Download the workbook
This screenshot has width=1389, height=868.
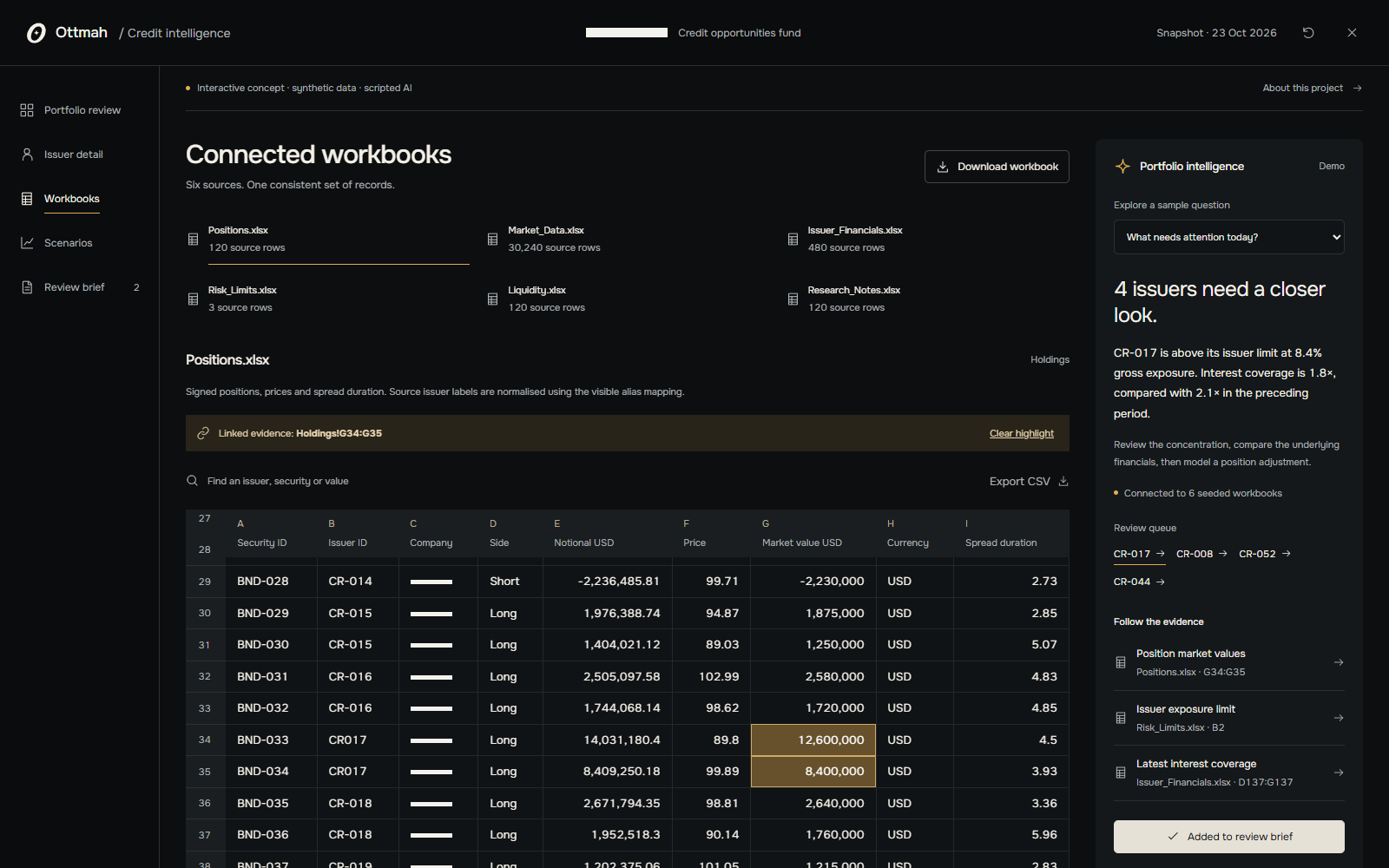[997, 167]
